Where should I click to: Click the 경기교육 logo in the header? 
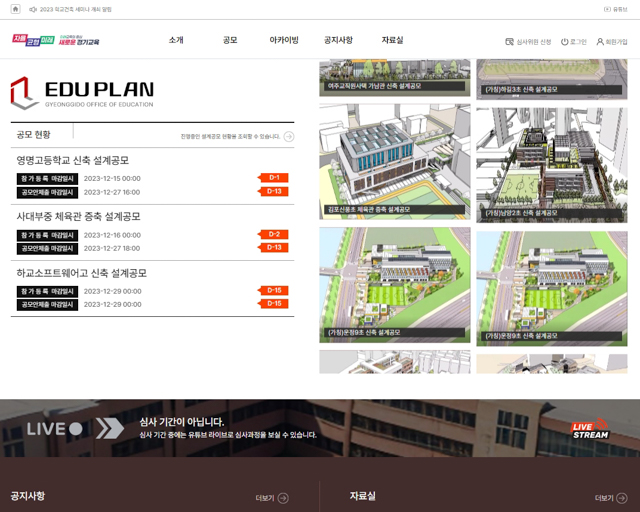pyautogui.click(x=55, y=41)
